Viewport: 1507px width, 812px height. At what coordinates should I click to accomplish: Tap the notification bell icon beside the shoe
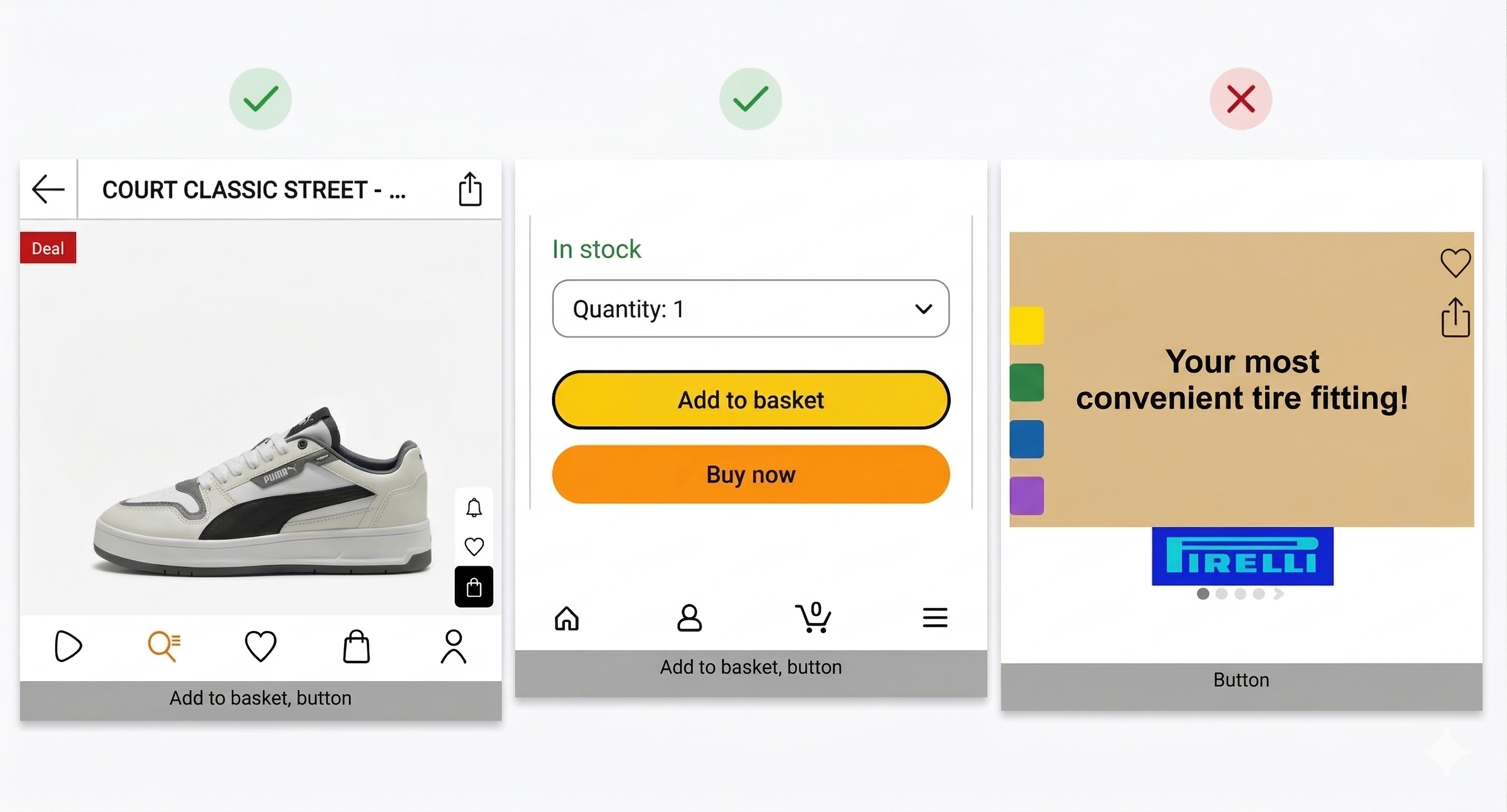(x=474, y=507)
